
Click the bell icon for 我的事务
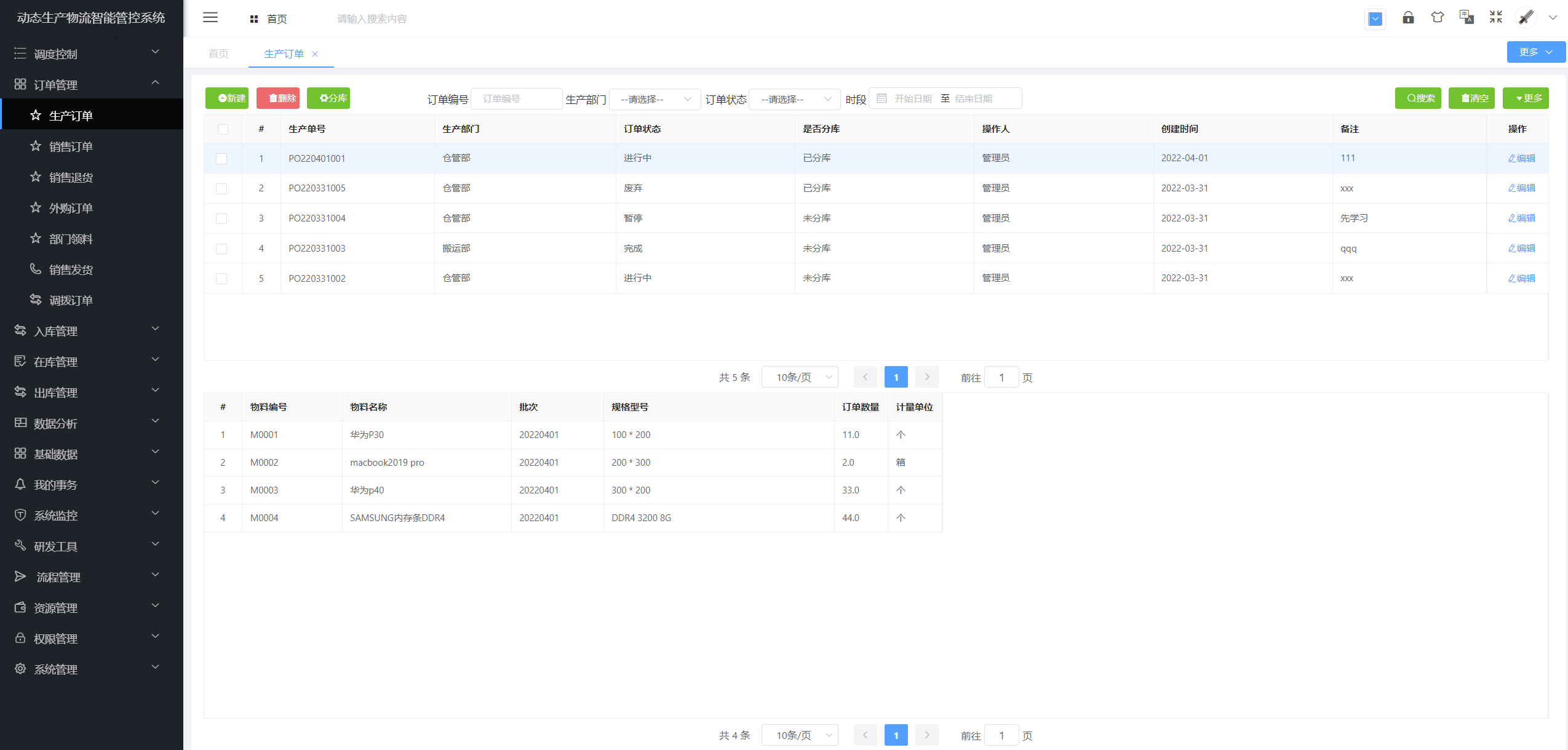pyautogui.click(x=20, y=484)
